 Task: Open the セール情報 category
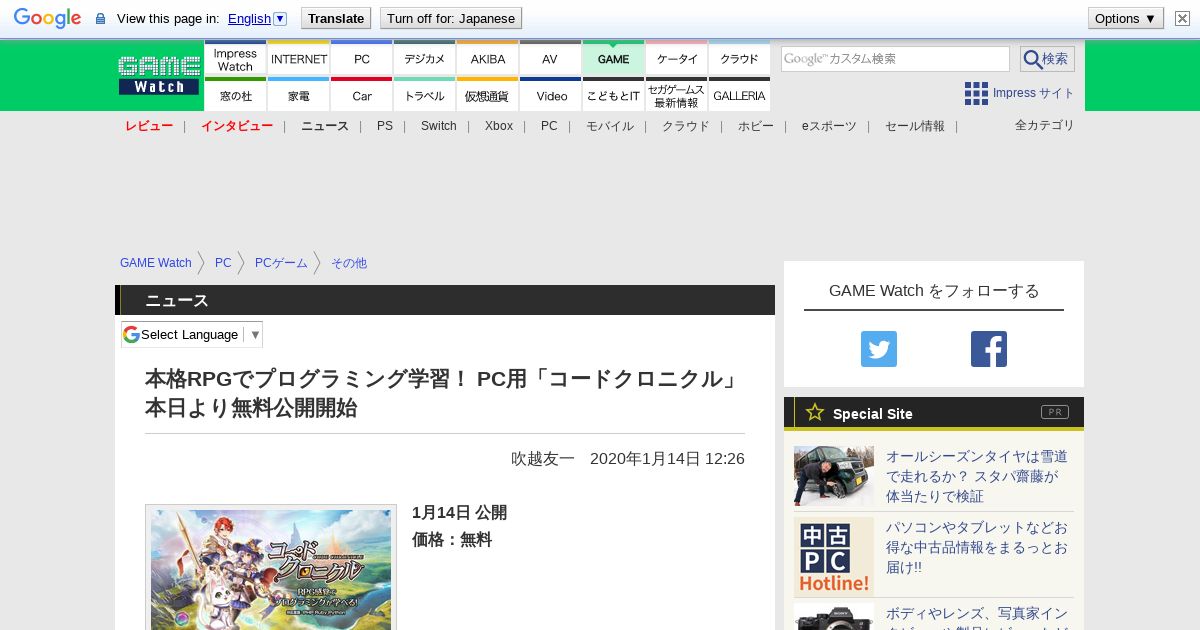(x=915, y=126)
